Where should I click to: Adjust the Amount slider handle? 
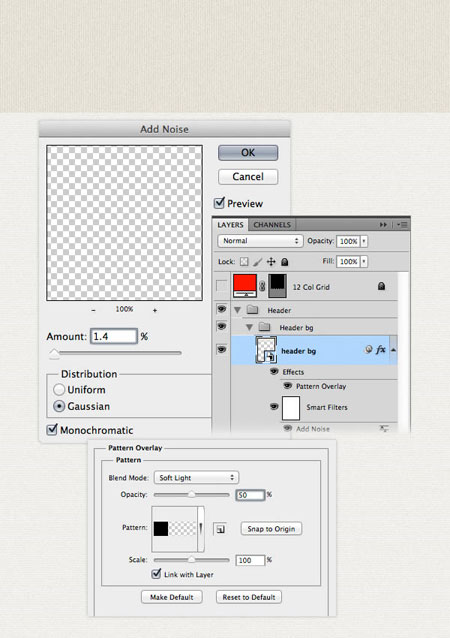pyautogui.click(x=54, y=353)
